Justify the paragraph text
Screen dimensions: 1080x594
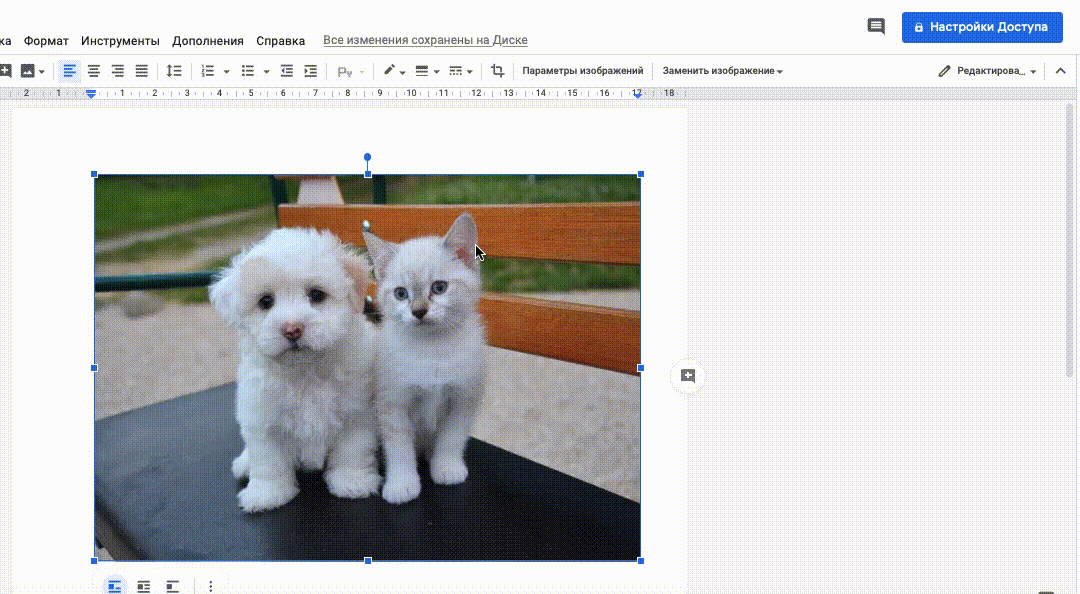point(142,71)
